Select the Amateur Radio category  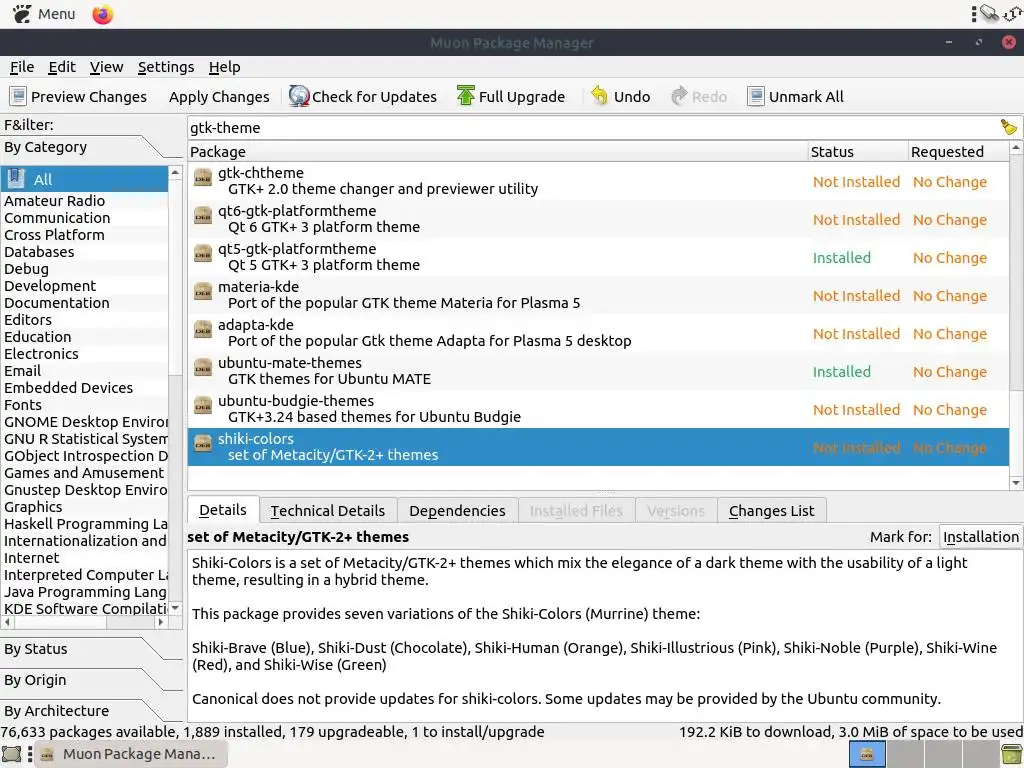84,200
